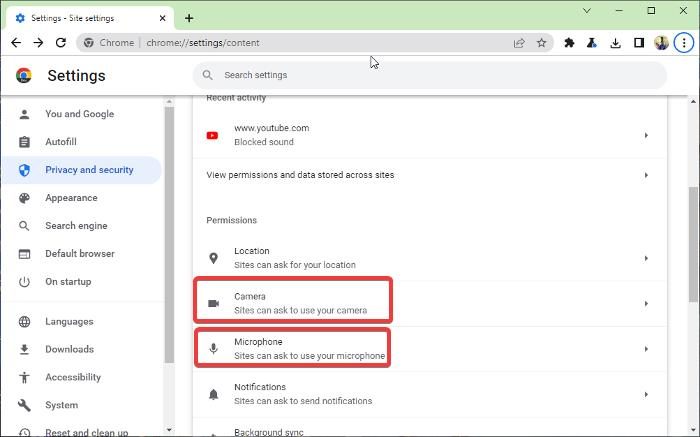Open tab search chevron in title bar
This screenshot has width=700, height=437.
click(587, 11)
